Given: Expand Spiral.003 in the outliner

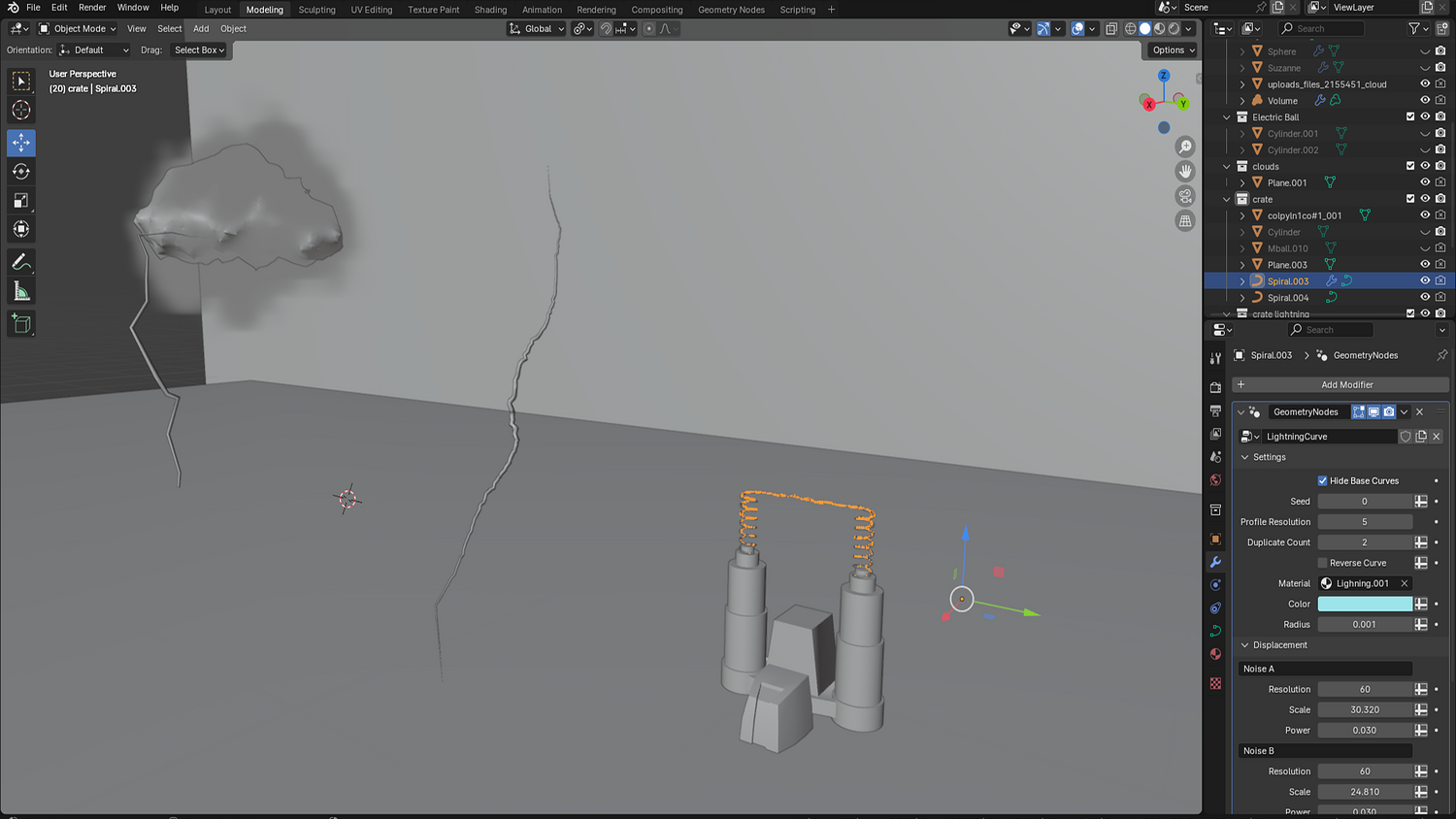Looking at the screenshot, I should click(1242, 281).
